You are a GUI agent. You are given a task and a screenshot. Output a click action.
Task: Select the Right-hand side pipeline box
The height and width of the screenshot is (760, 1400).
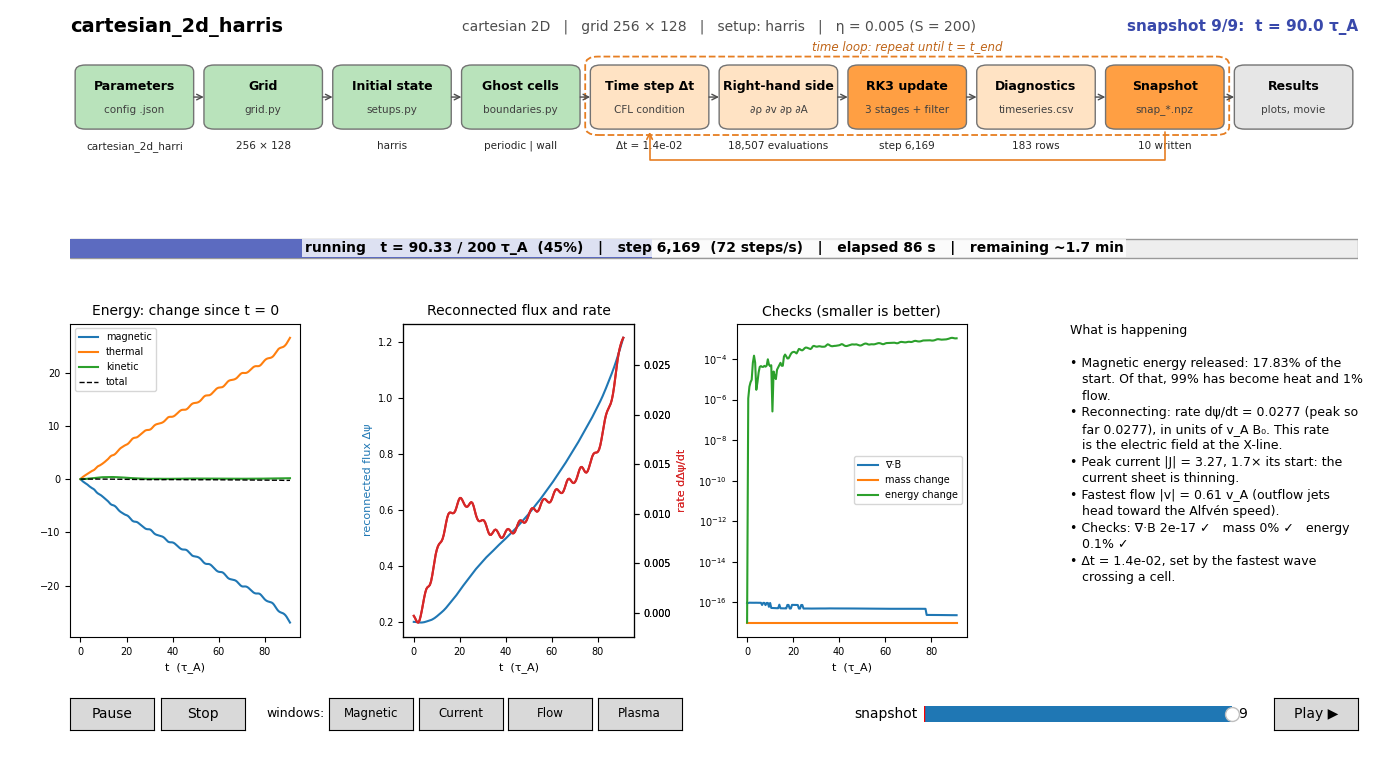coord(778,97)
